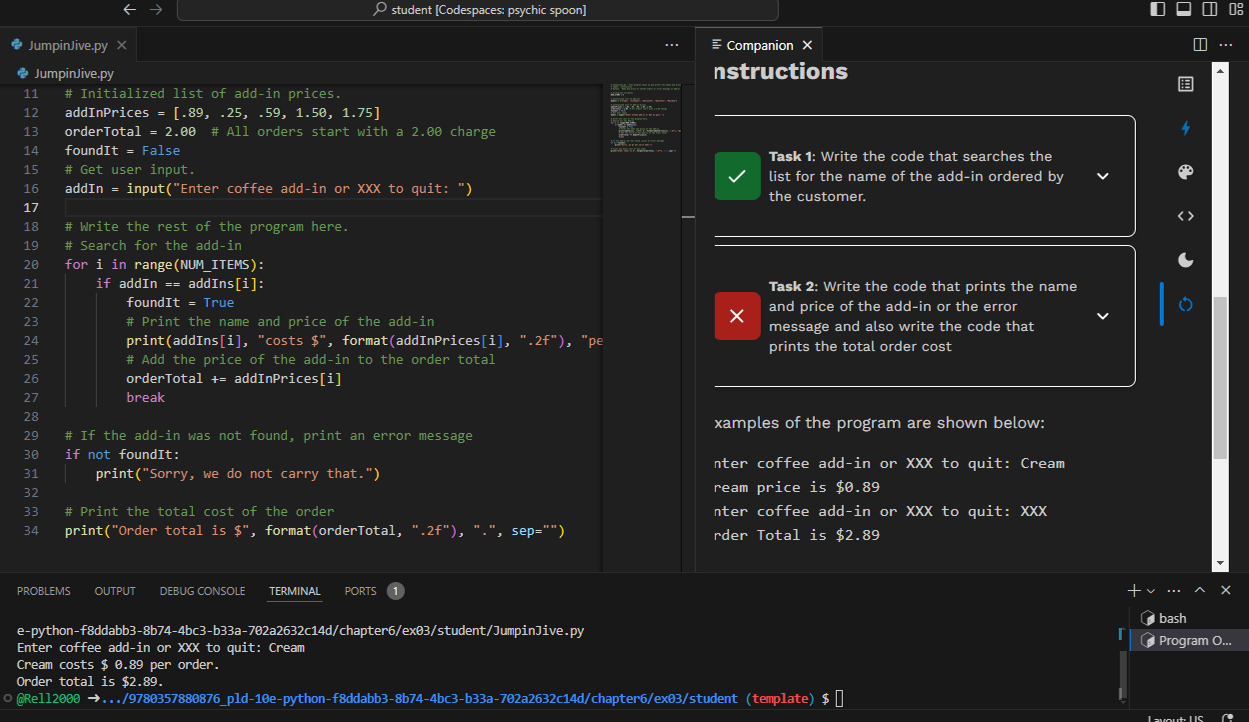The height and width of the screenshot is (722, 1249).
Task: Click Task 2 red X icon
Action: [x=737, y=316]
